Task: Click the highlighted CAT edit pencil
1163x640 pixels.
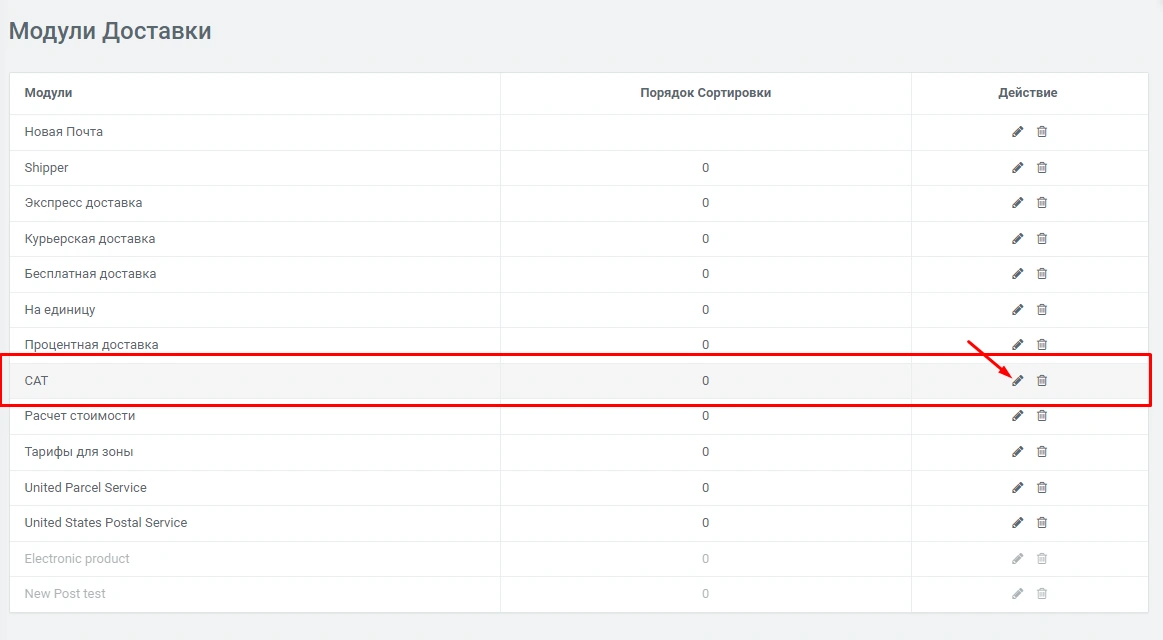Action: coord(1017,381)
